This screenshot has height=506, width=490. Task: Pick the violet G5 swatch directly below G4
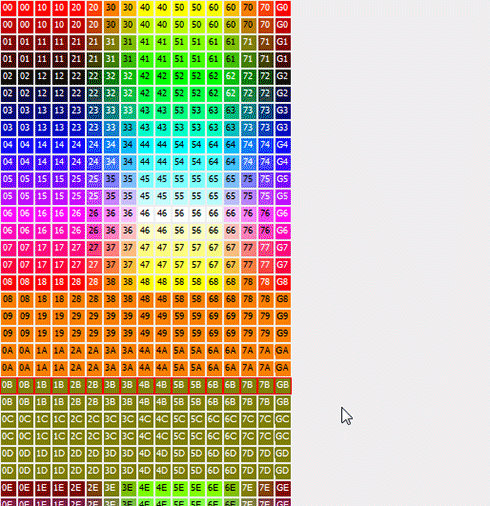pos(282,179)
